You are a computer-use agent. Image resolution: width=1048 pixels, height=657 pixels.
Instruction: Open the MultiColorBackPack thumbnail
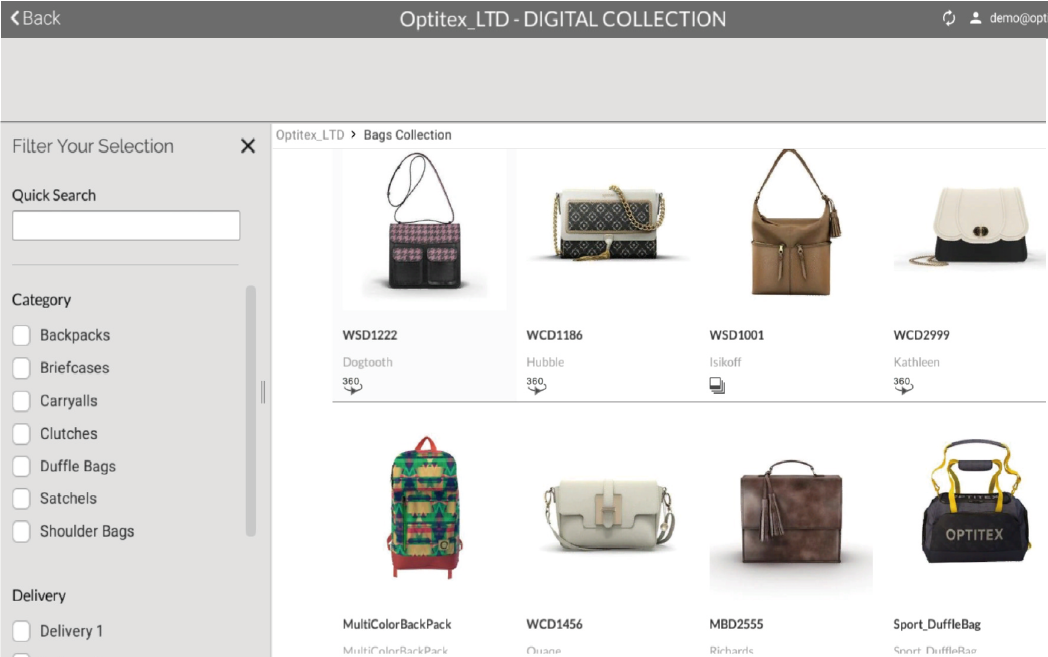coord(425,507)
